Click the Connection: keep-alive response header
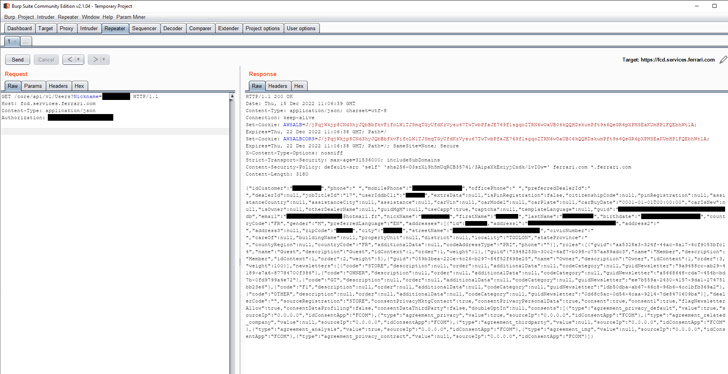The width and height of the screenshot is (728, 374). tap(280, 118)
